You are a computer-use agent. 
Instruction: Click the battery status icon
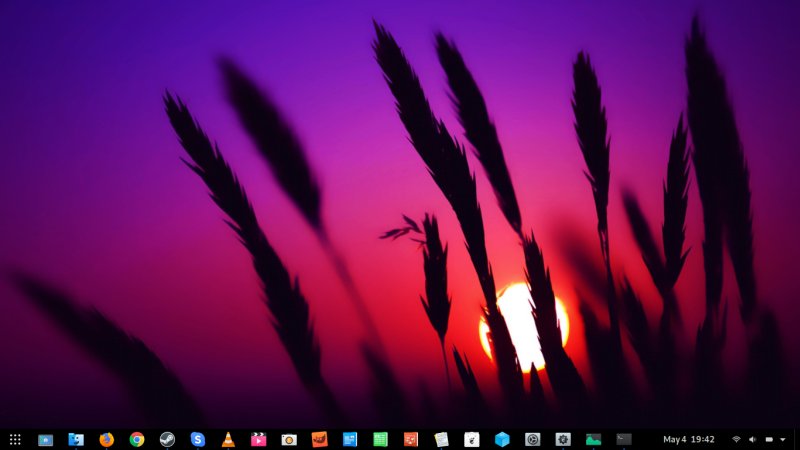(769, 439)
